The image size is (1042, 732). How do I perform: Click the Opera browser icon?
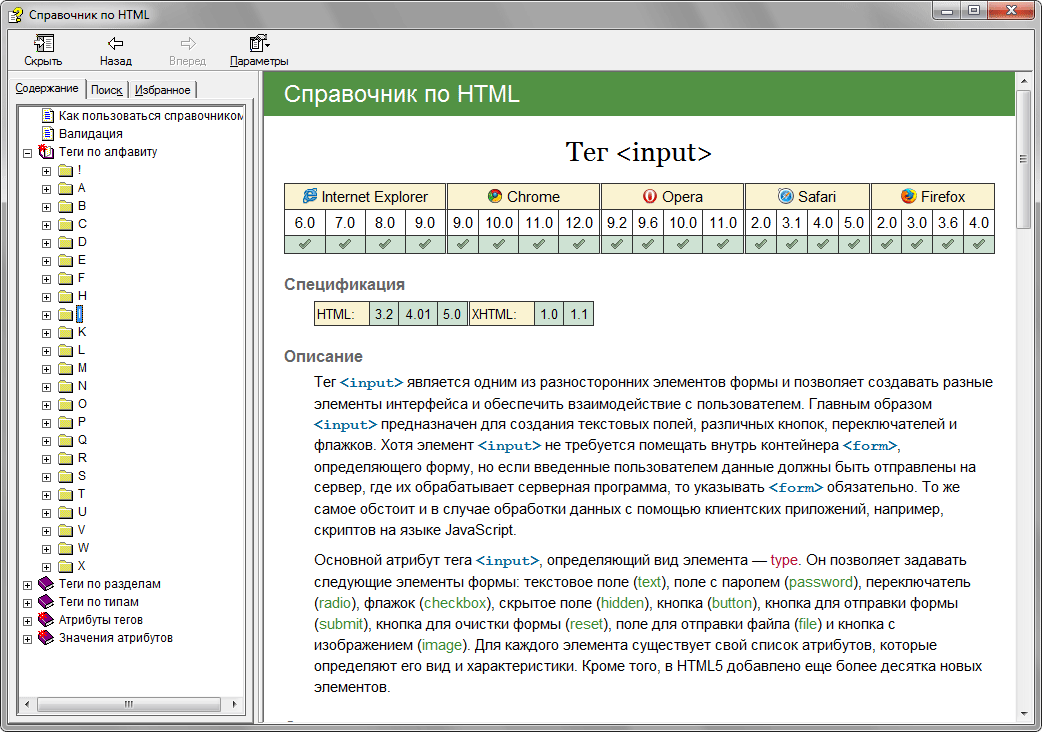coord(650,196)
